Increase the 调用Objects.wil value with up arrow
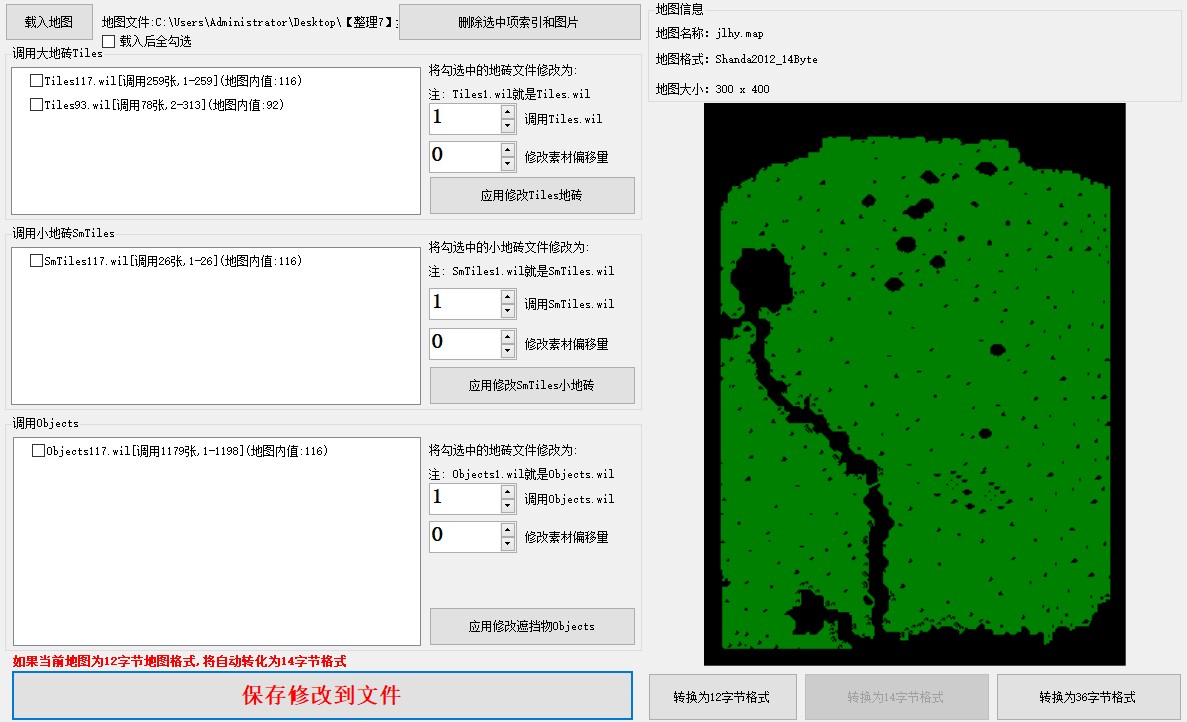Viewport: 1187px width, 722px height. pos(508,491)
